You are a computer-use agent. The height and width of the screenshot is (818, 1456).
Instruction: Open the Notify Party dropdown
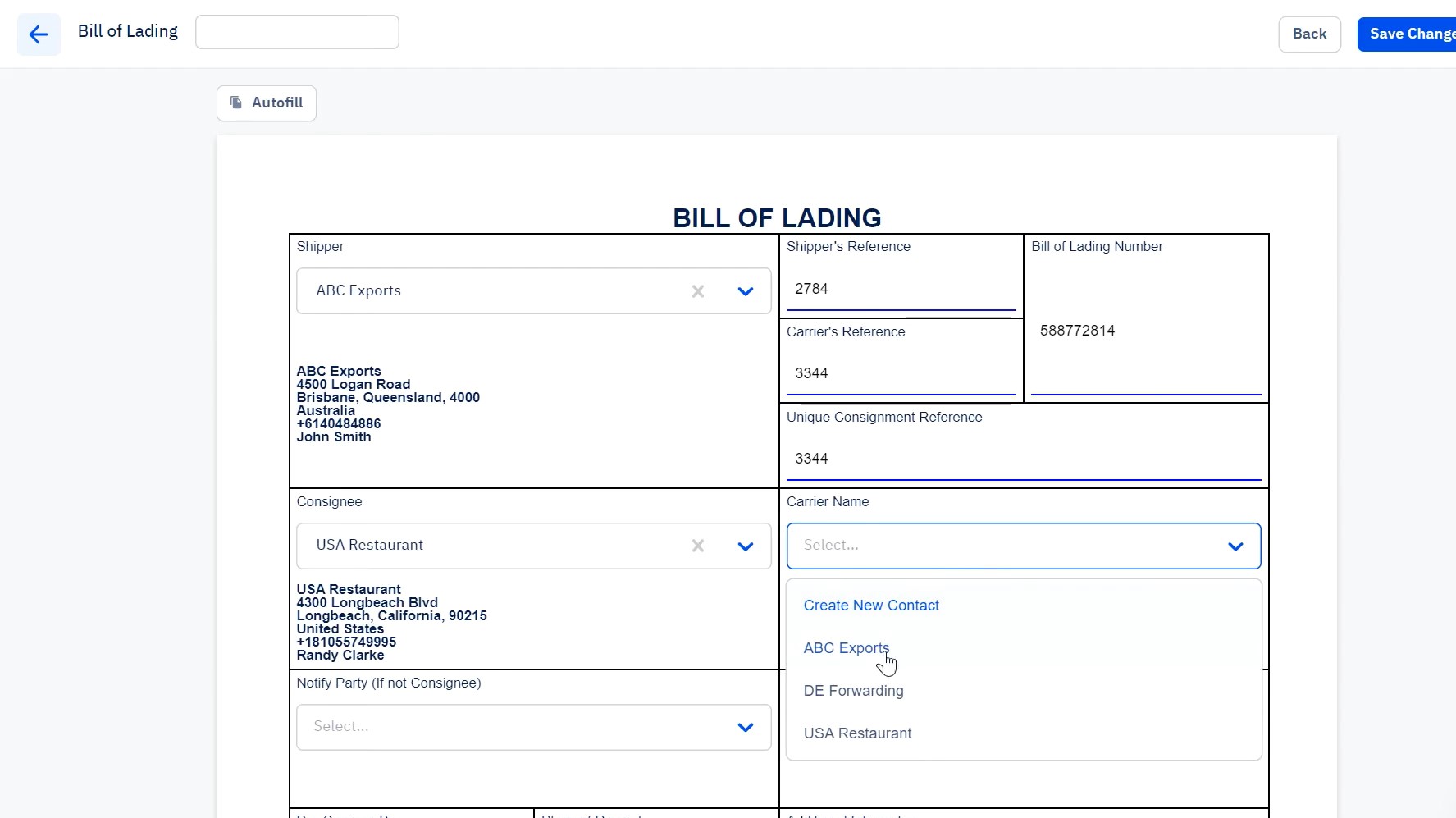coord(532,727)
